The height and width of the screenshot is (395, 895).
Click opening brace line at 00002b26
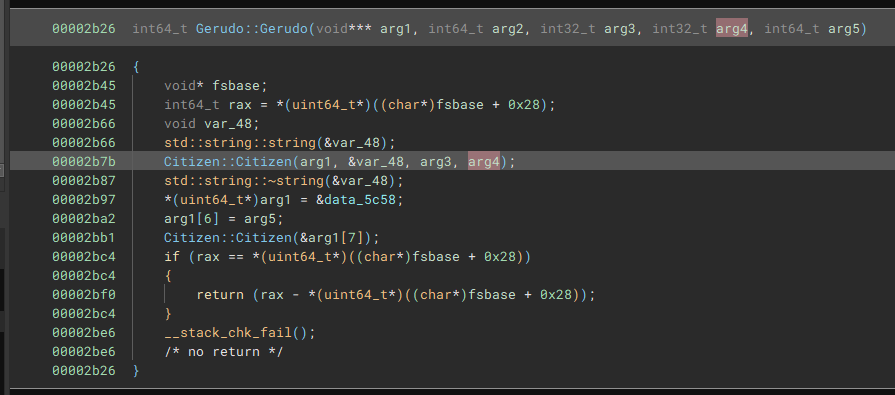pos(136,67)
